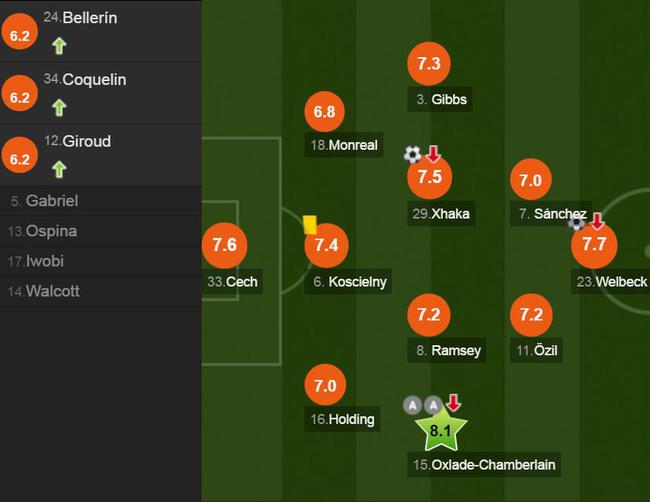
Task: Select Iwobi in the bench list
Action: (x=101, y=261)
